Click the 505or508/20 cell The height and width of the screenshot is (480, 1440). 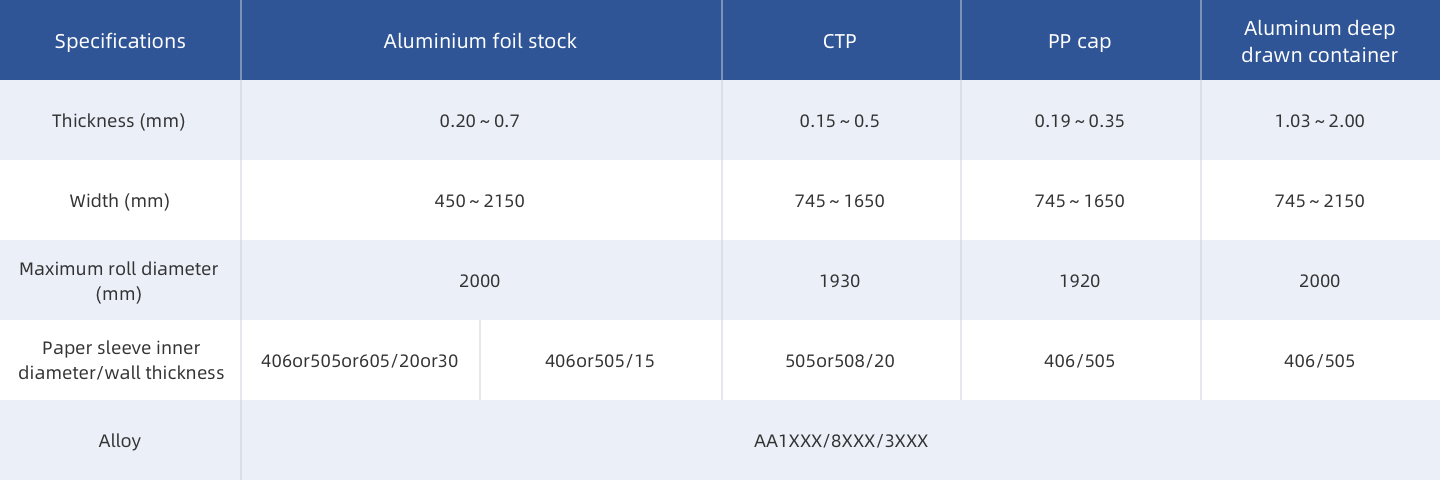840,361
